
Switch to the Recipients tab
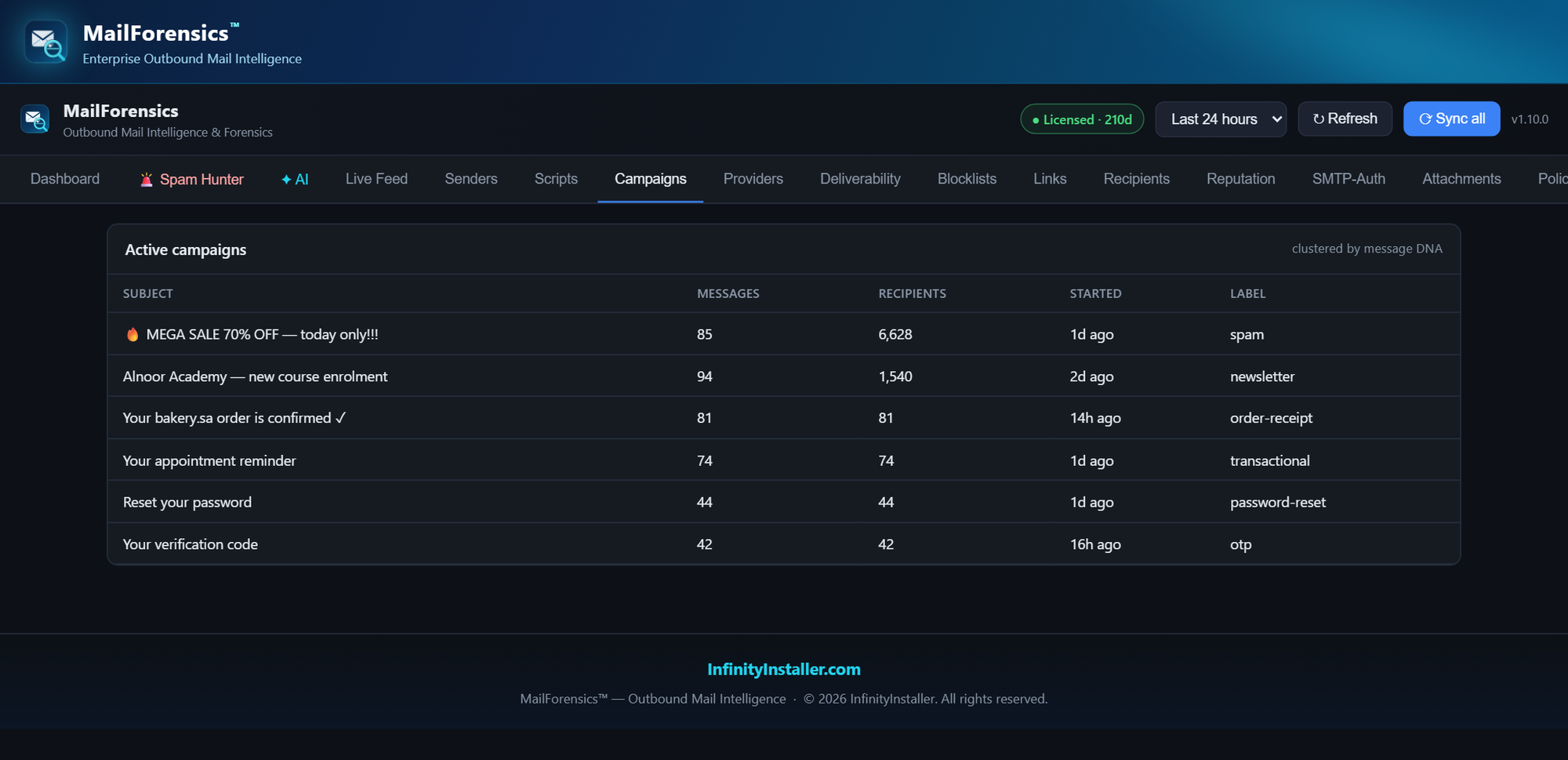pyautogui.click(x=1137, y=179)
